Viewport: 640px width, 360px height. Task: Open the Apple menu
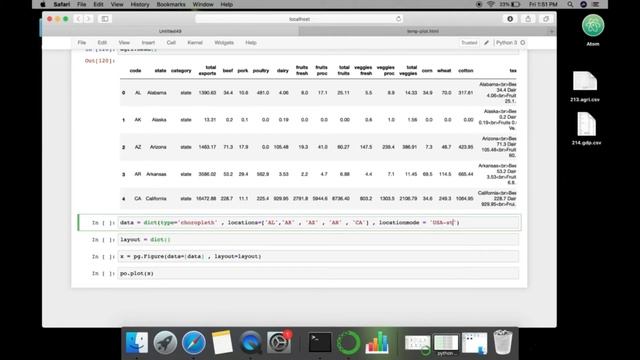tap(43, 4)
